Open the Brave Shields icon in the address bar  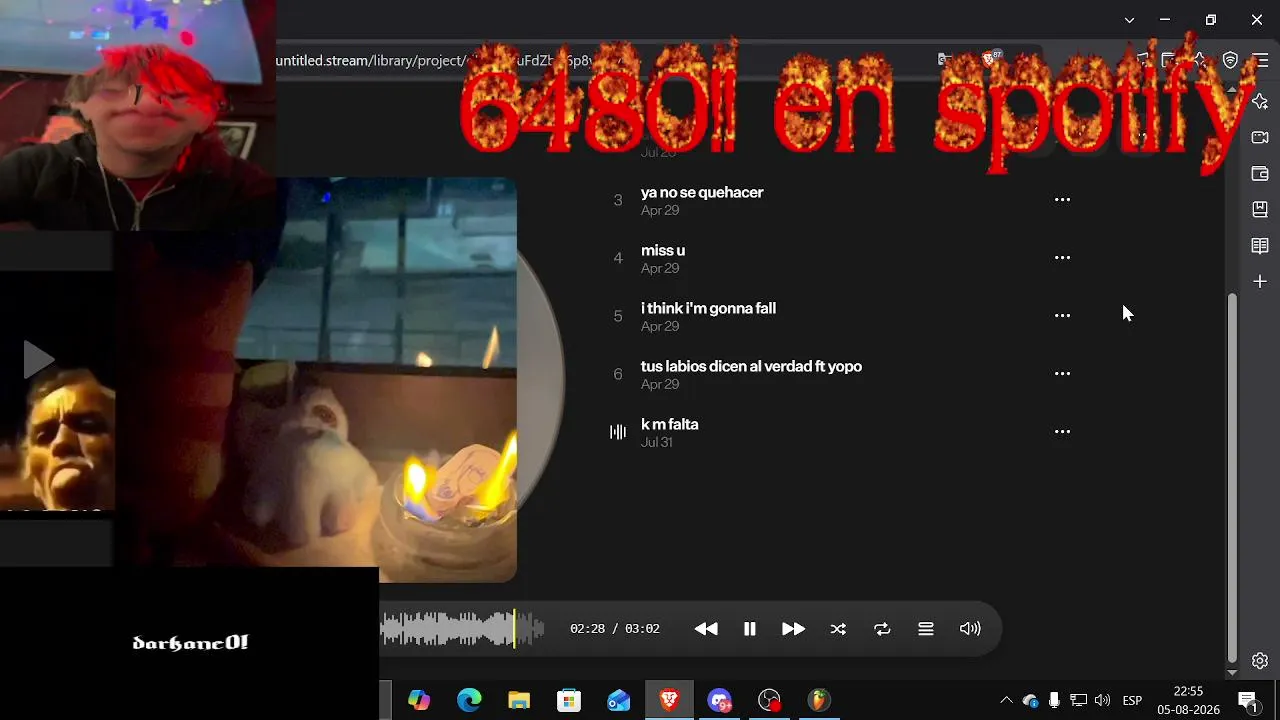[990, 60]
